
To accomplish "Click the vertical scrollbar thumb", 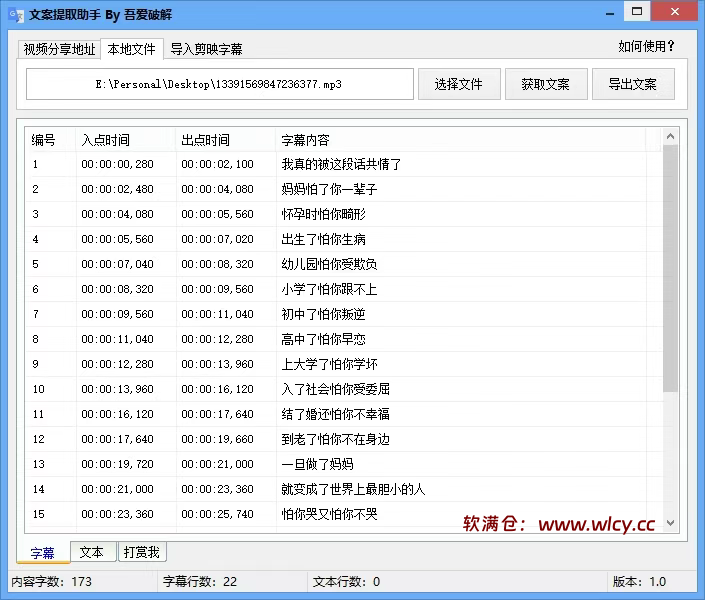I will 670,268.
